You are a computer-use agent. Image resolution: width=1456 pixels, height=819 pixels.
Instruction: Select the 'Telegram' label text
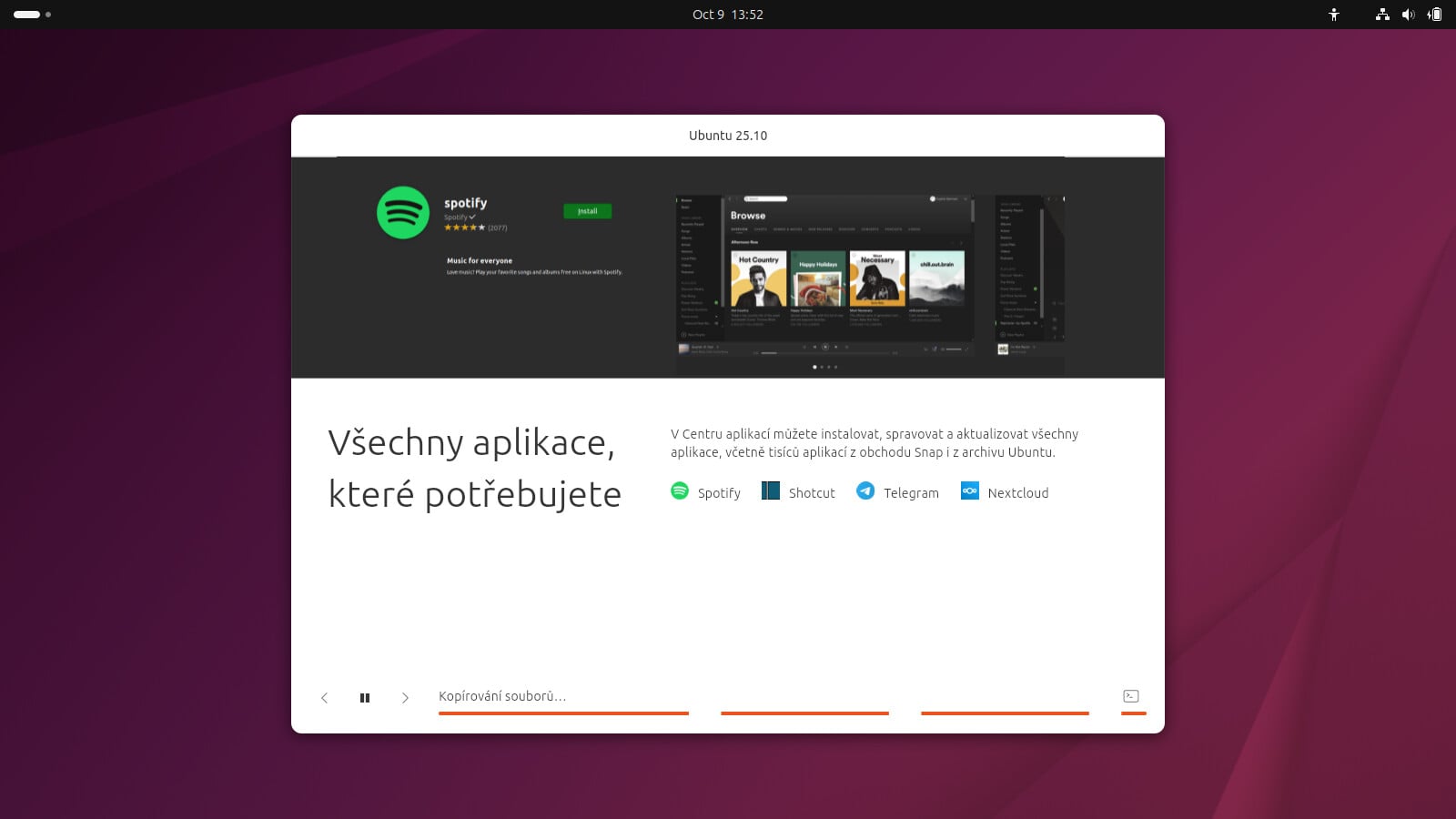click(x=911, y=493)
